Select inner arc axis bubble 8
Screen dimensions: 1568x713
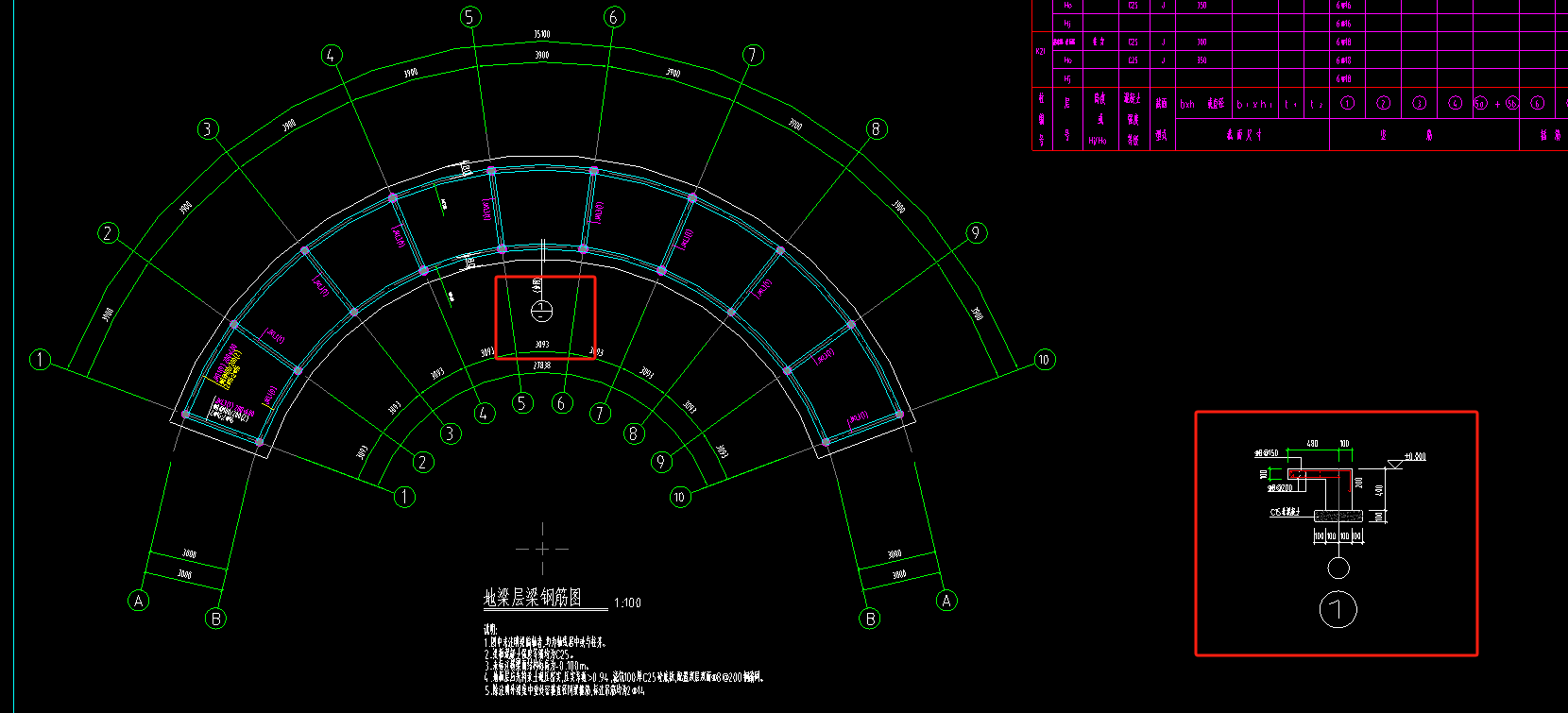(x=634, y=433)
